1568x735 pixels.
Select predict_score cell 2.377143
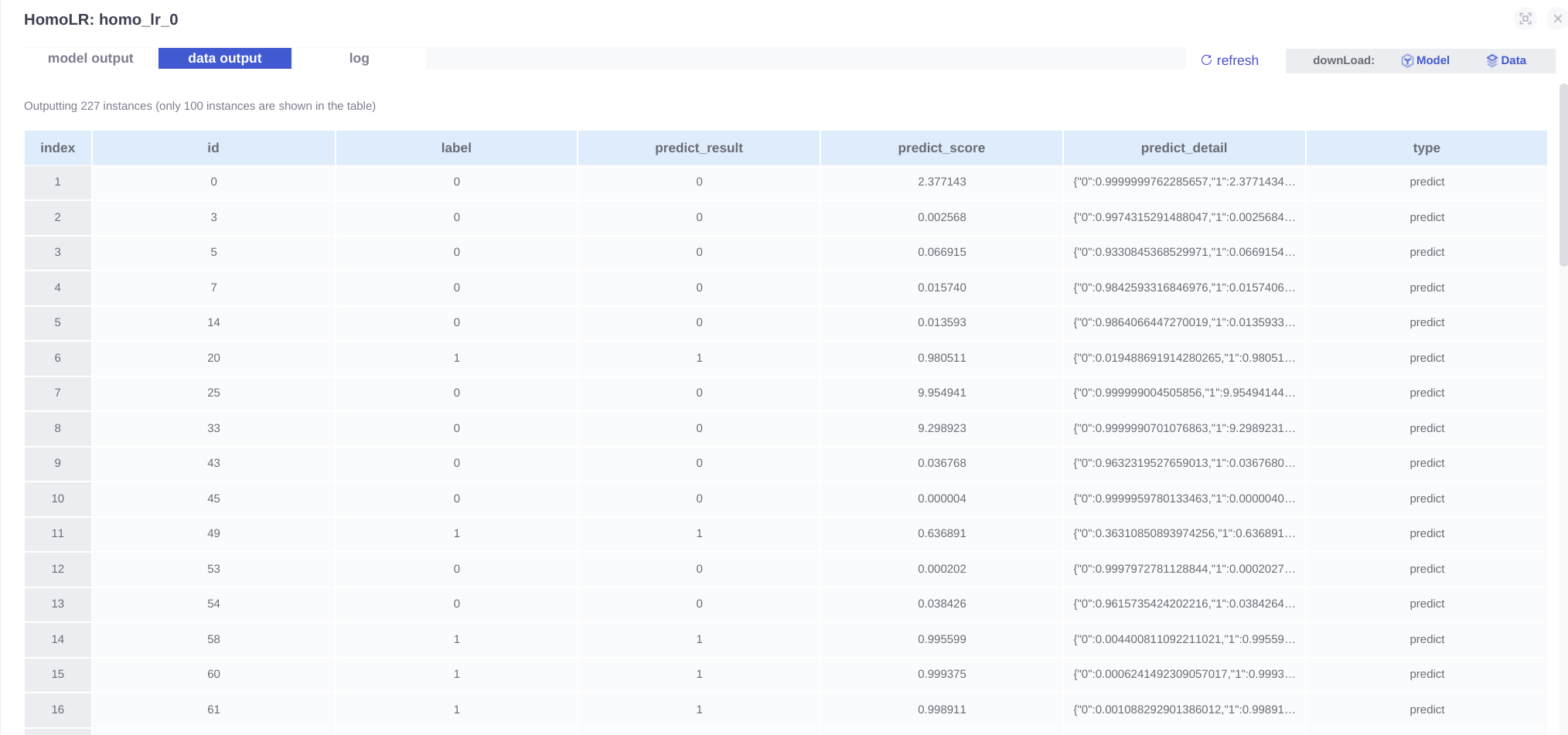click(942, 182)
